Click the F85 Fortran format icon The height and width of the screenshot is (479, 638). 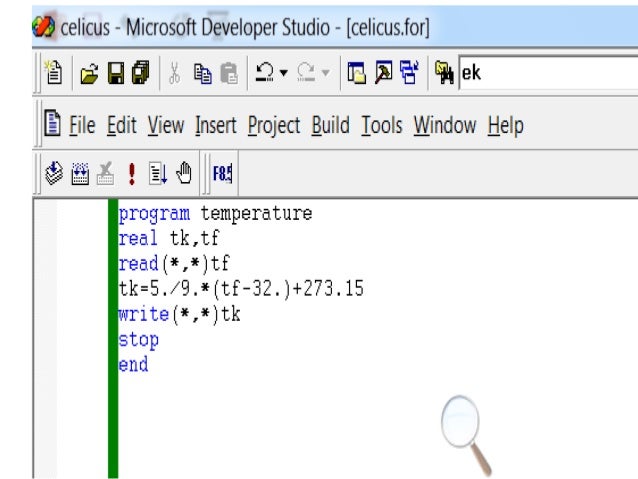pyautogui.click(x=223, y=174)
